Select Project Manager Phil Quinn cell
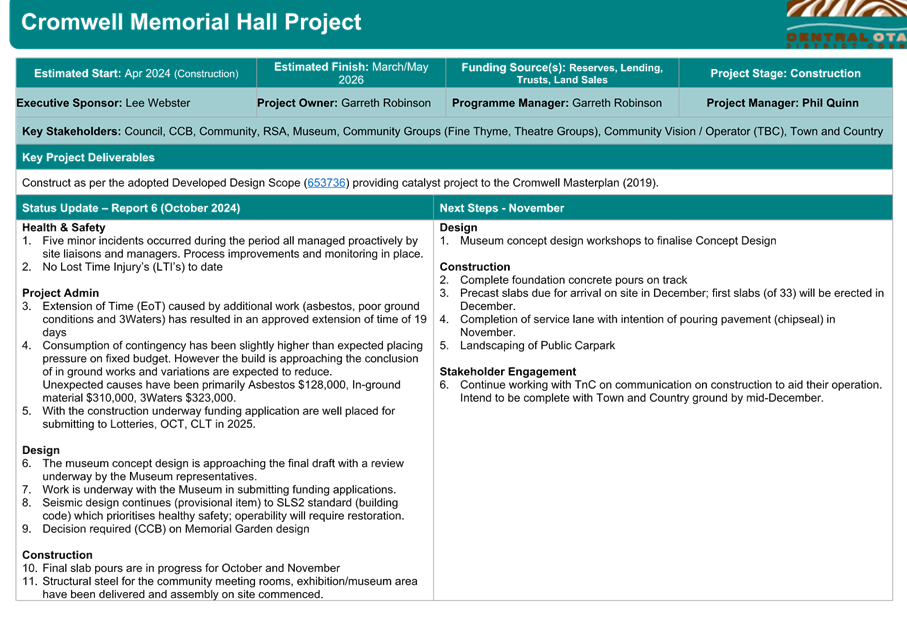The width and height of the screenshot is (907, 626). pos(785,103)
